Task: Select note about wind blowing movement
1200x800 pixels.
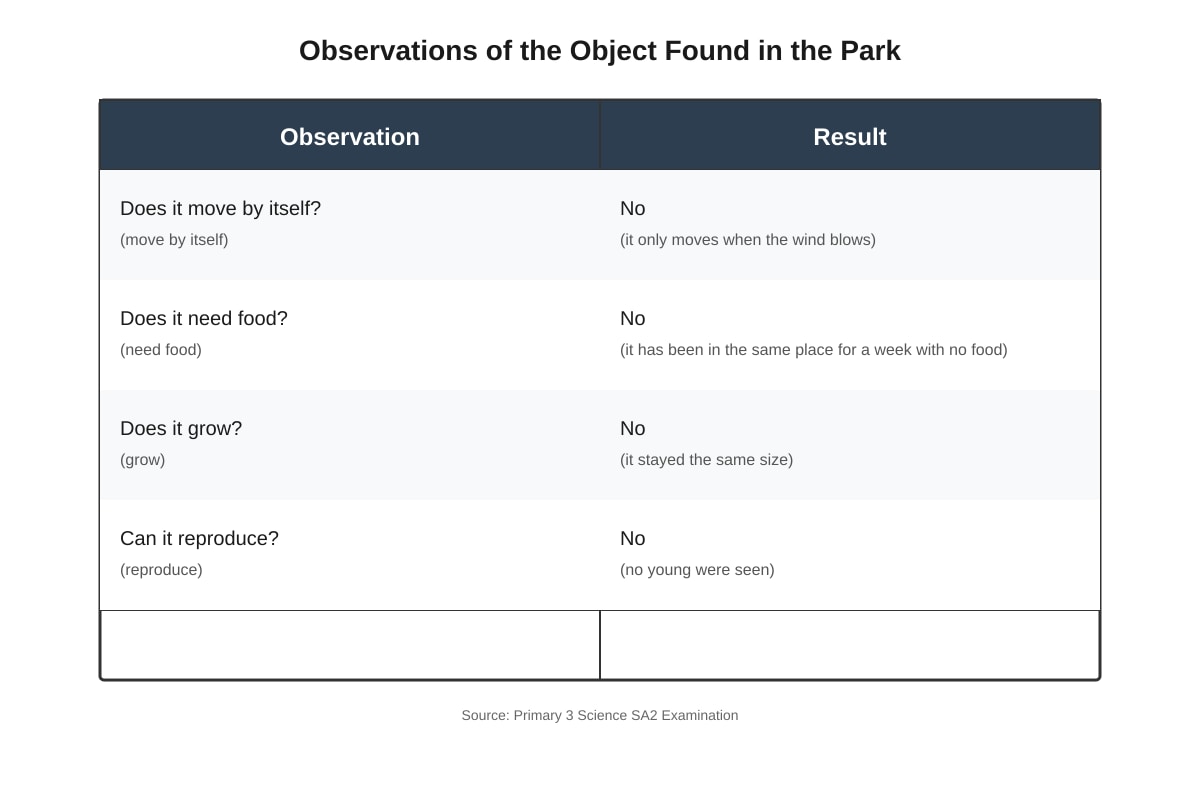Action: click(748, 240)
